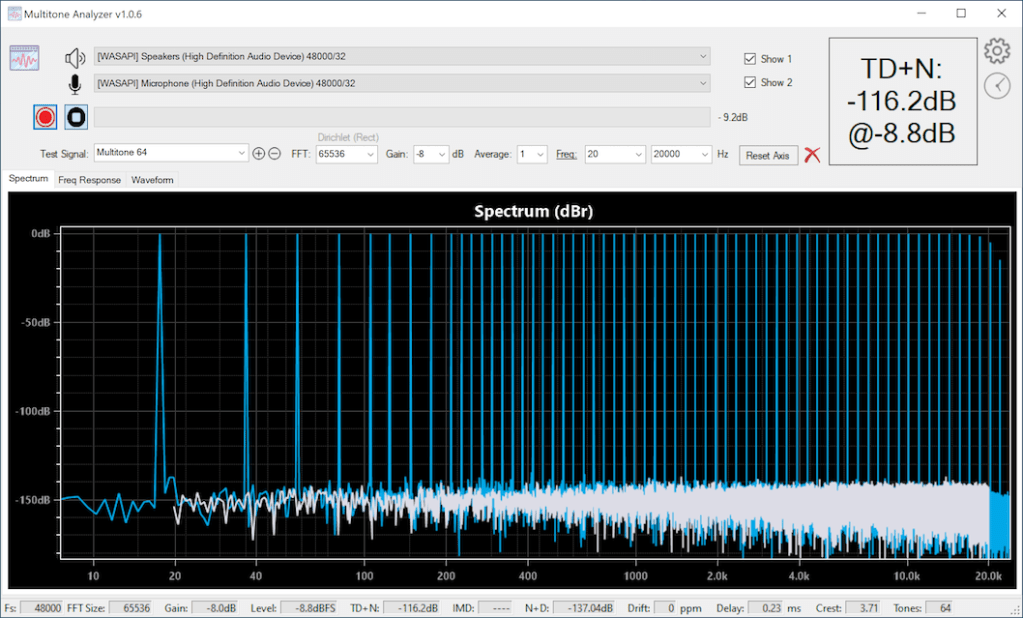Expand the Test Signal Multitone 64 dropdown
Viewport: 1023px width, 618px height.
(171, 154)
